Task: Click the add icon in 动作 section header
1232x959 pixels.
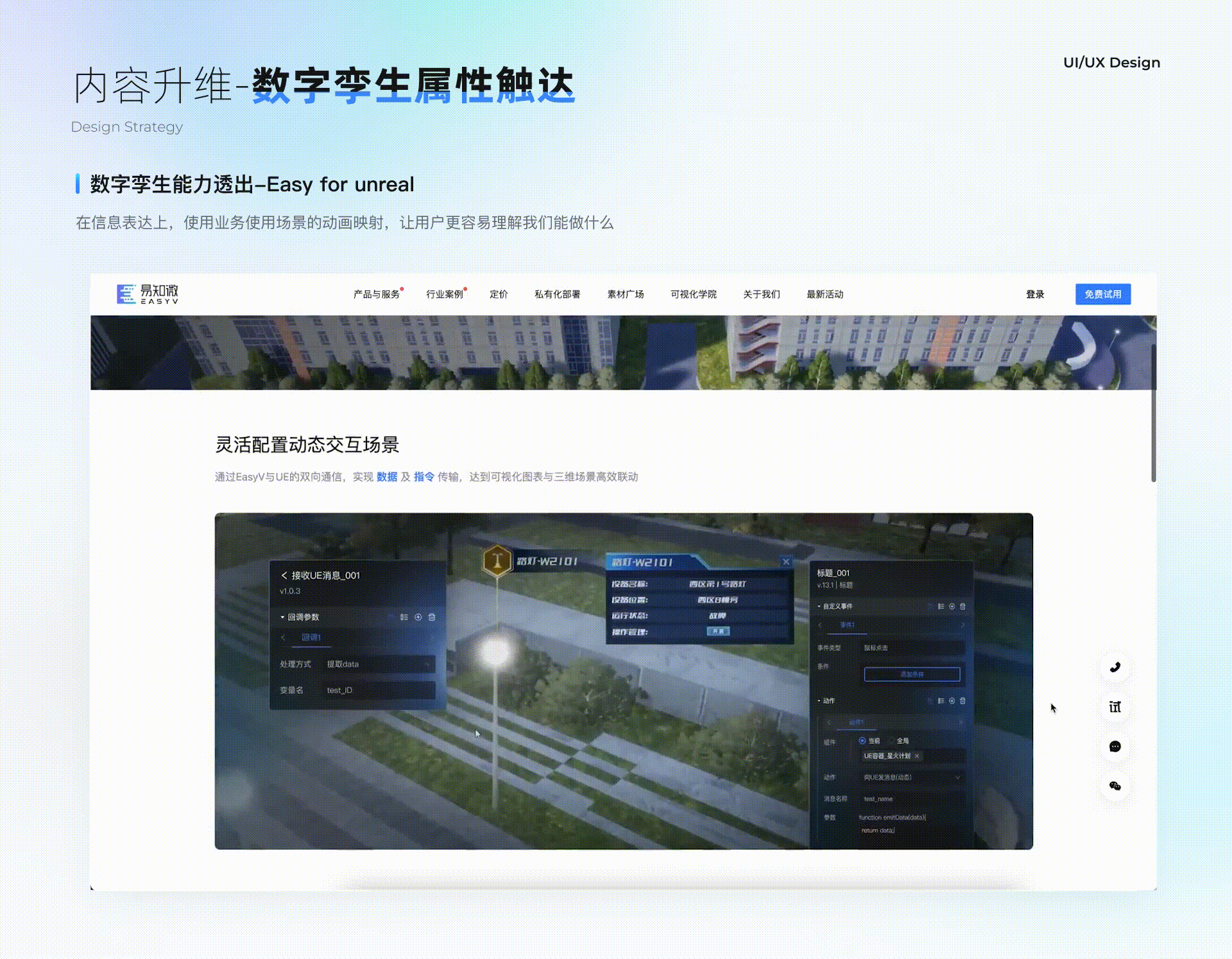Action: [x=952, y=701]
